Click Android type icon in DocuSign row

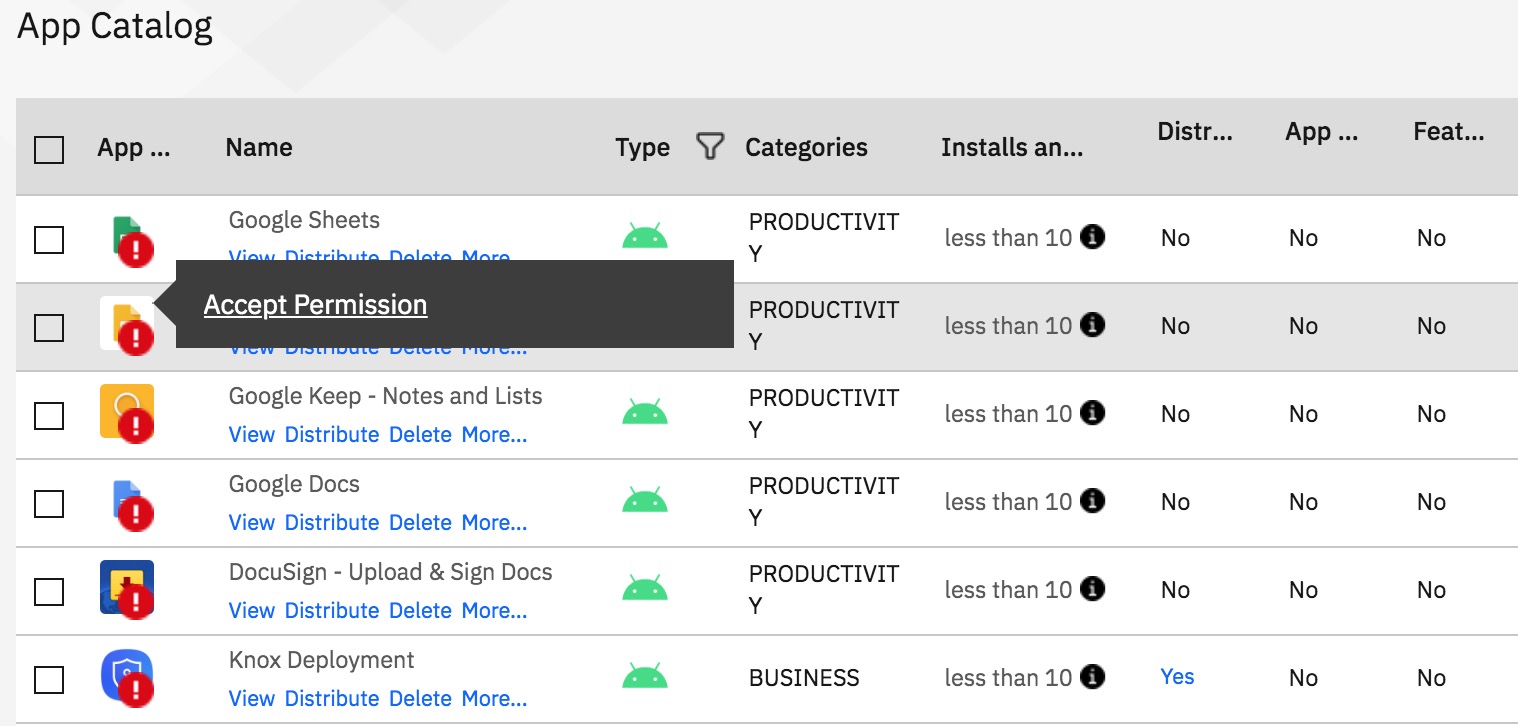pyautogui.click(x=644, y=589)
